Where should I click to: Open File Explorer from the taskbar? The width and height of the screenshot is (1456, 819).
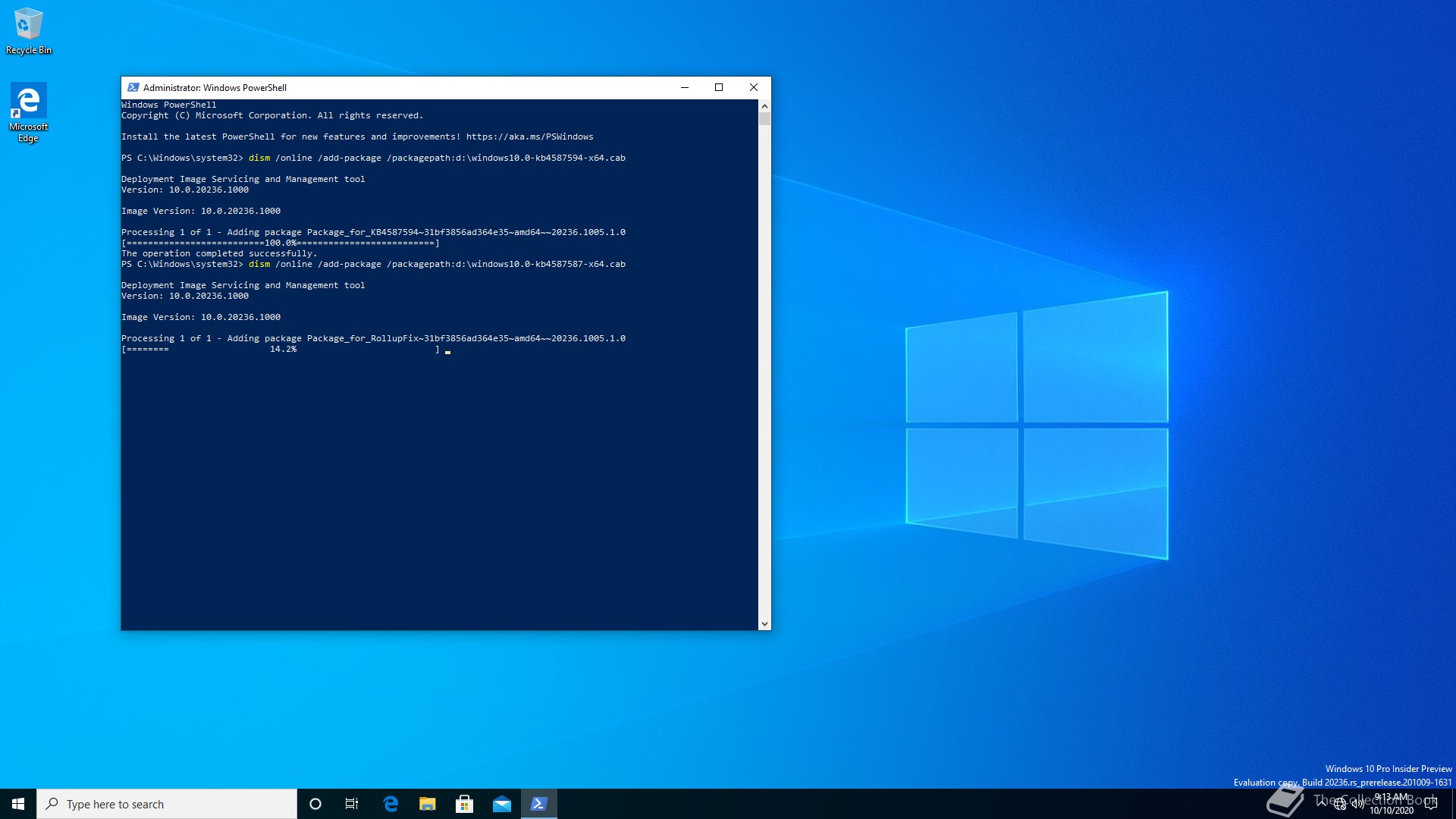point(428,804)
